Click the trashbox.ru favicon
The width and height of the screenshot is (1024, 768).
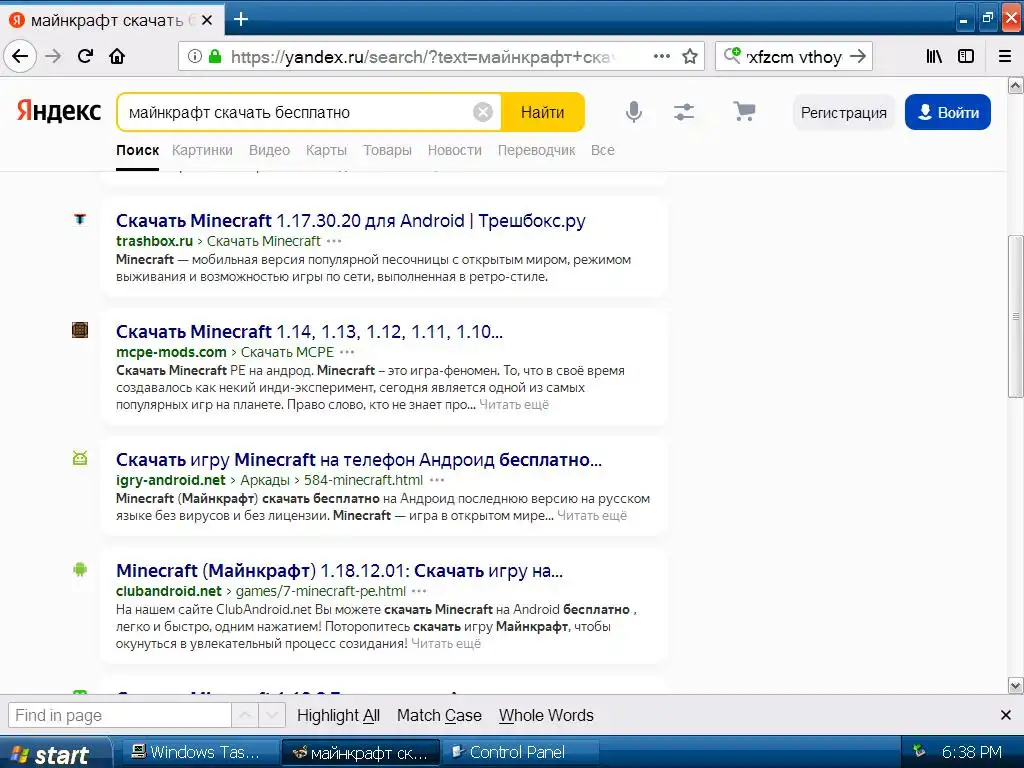80,219
